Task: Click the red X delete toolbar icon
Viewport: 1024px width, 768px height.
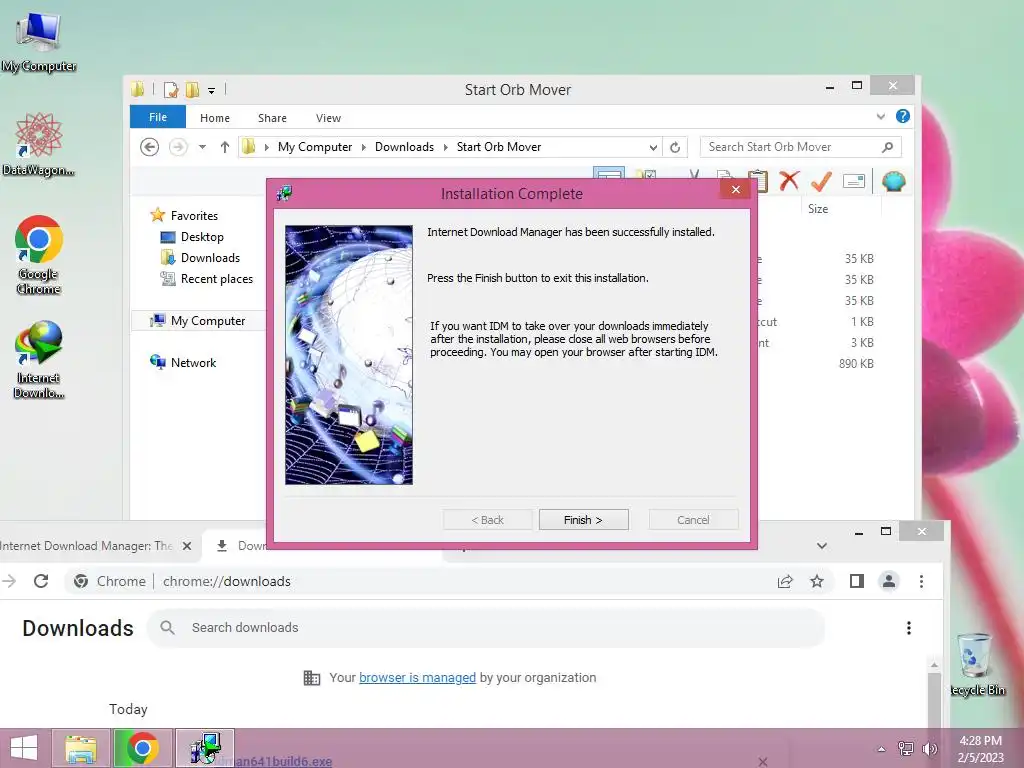Action: 789,180
